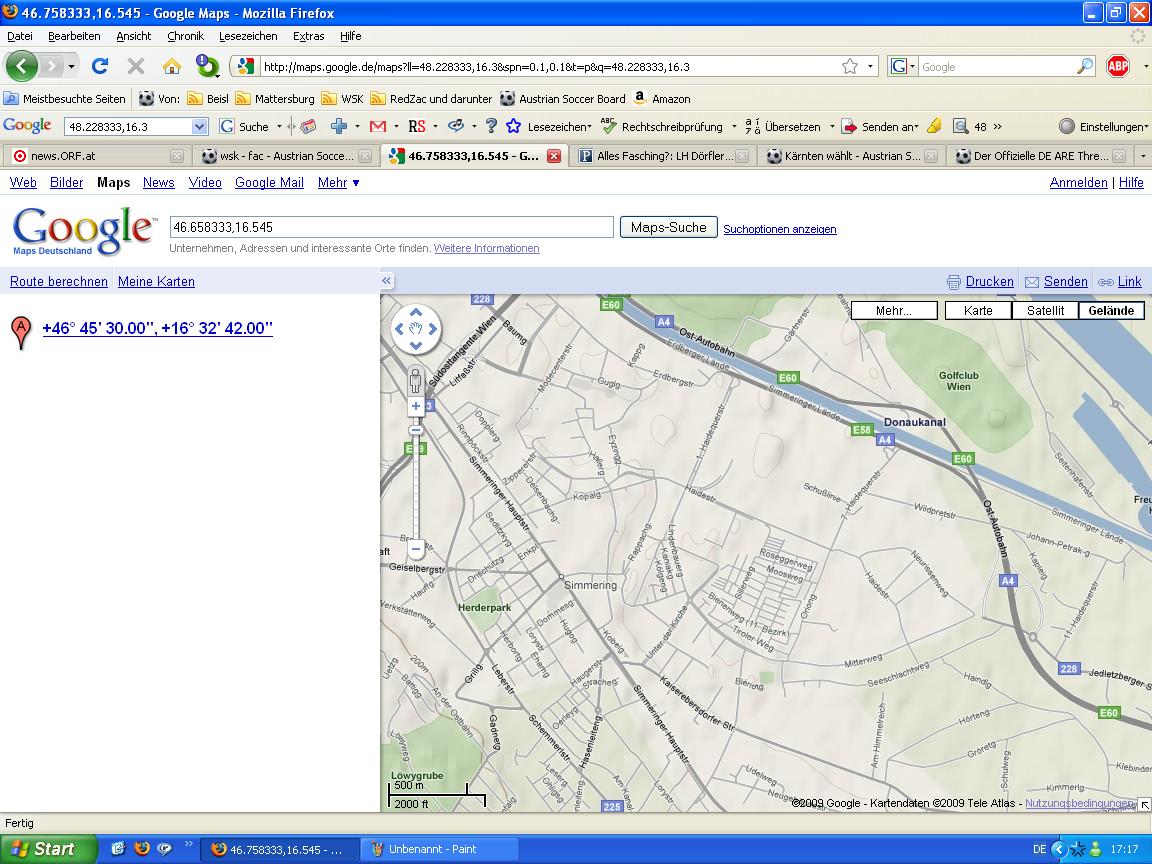
Task: Click the map zoom slider handle
Action: click(x=416, y=430)
